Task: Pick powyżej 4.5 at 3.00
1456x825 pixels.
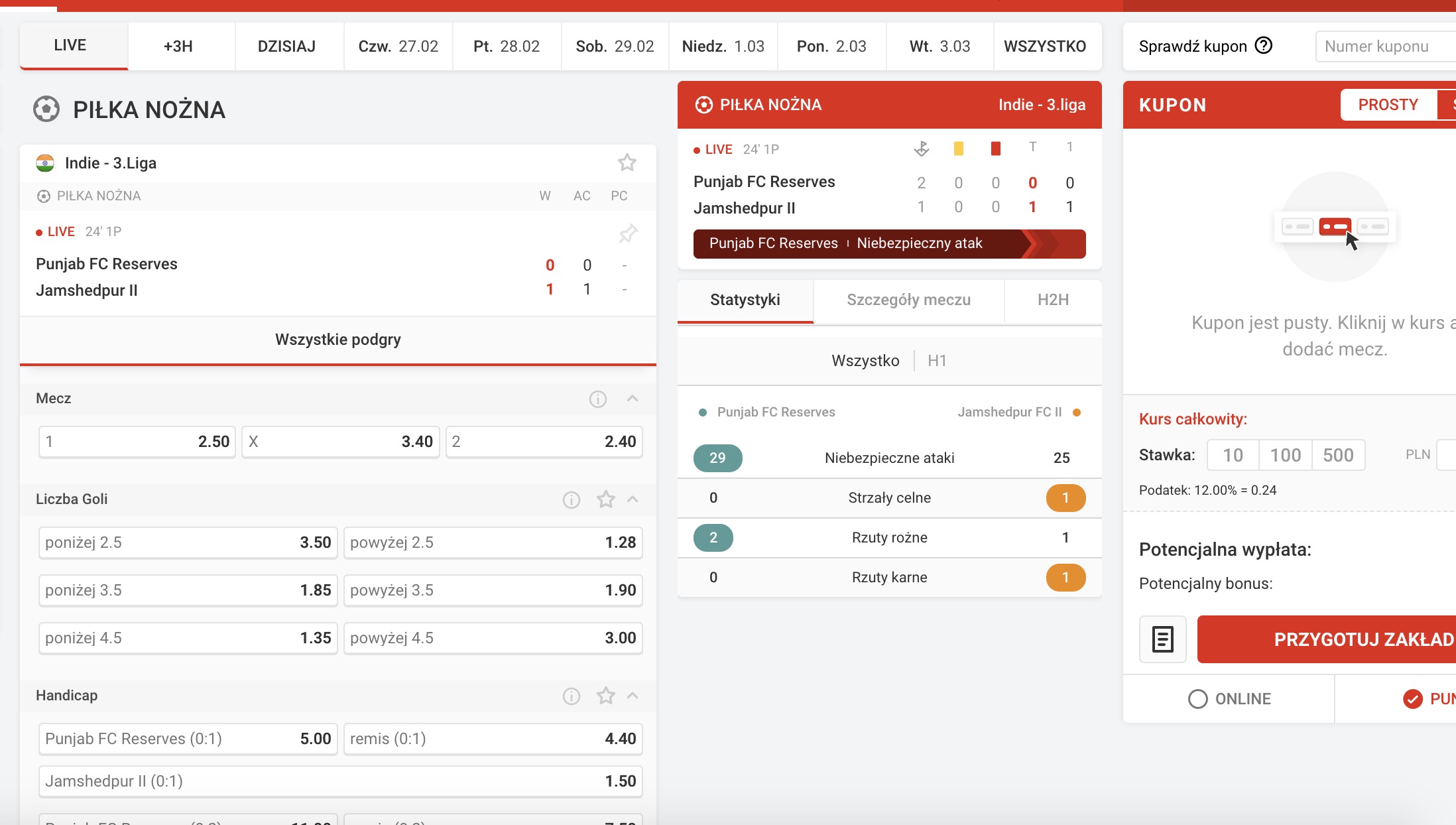Action: [x=493, y=638]
